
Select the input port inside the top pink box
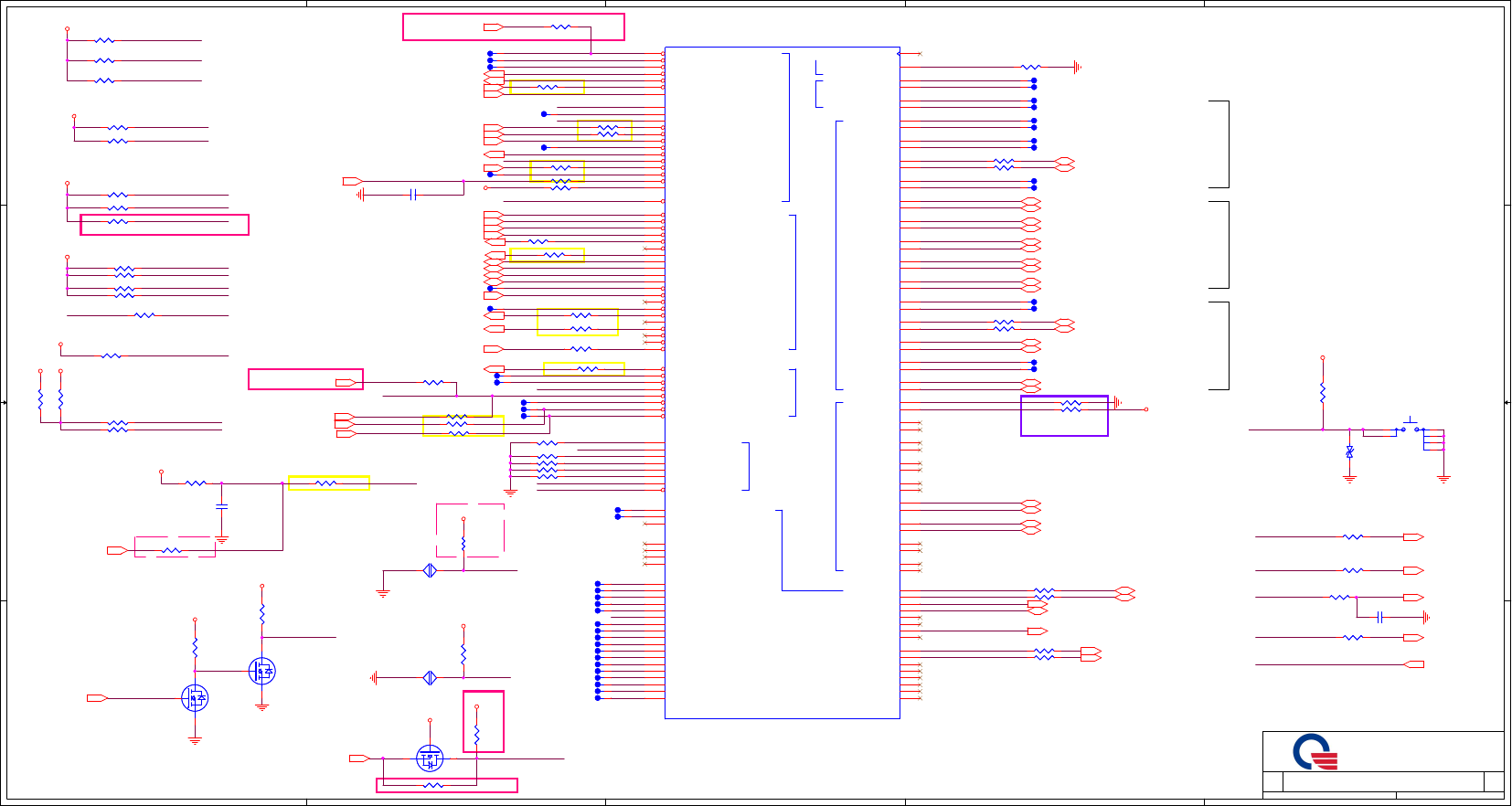[494, 27]
